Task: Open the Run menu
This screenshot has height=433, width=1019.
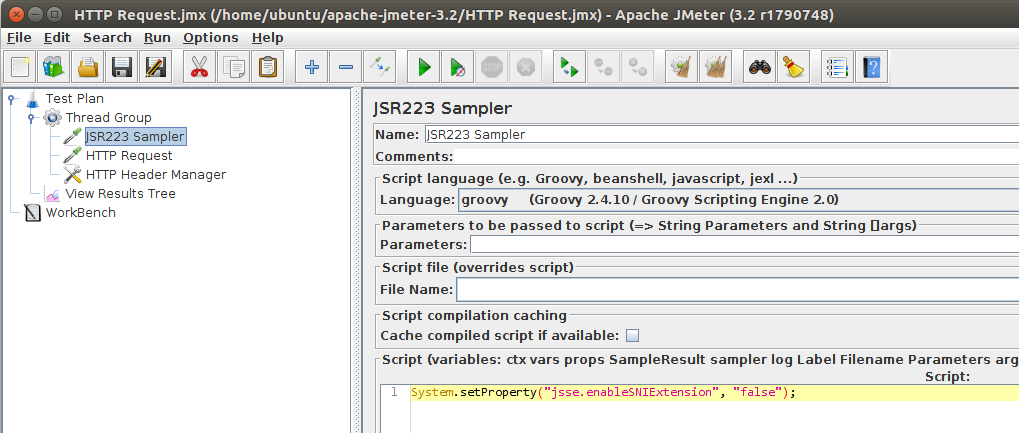Action: click(157, 38)
